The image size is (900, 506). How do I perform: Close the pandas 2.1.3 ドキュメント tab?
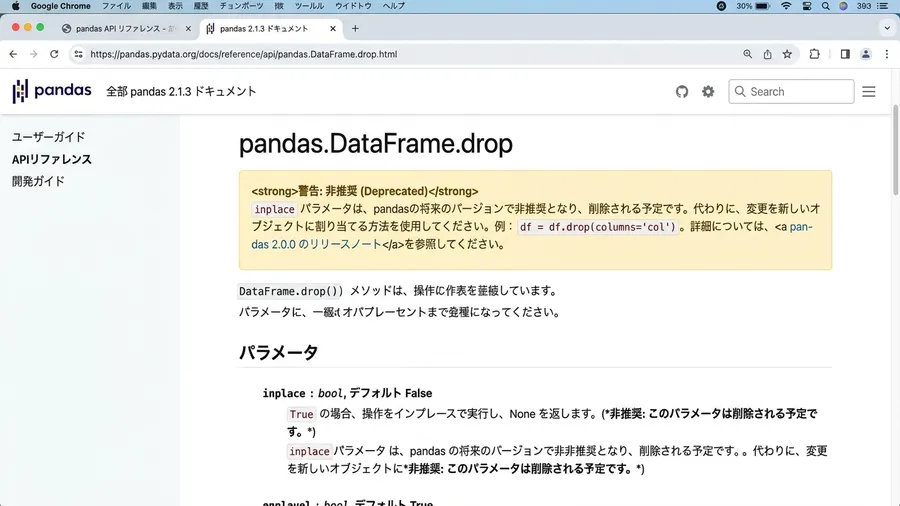(x=333, y=28)
